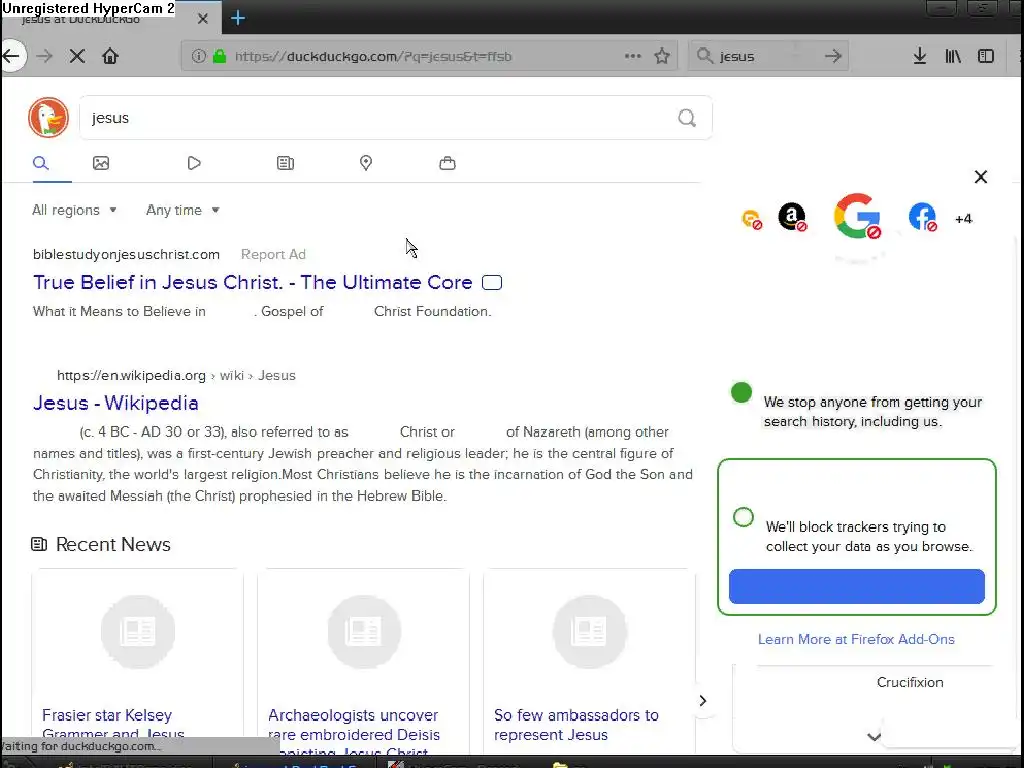Viewport: 1024px width, 768px height.
Task: Go back with the browser back arrow
Action: (12, 56)
